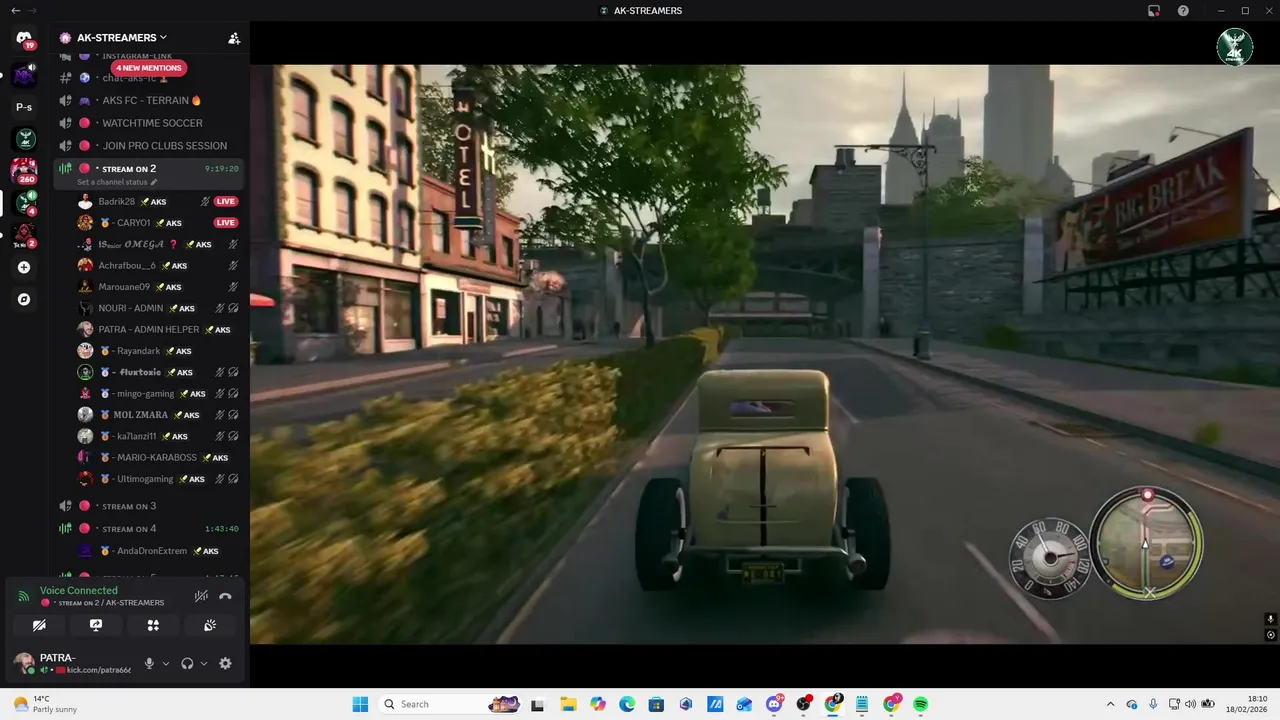Turn on camera button
The width and height of the screenshot is (1280, 720).
[39, 625]
